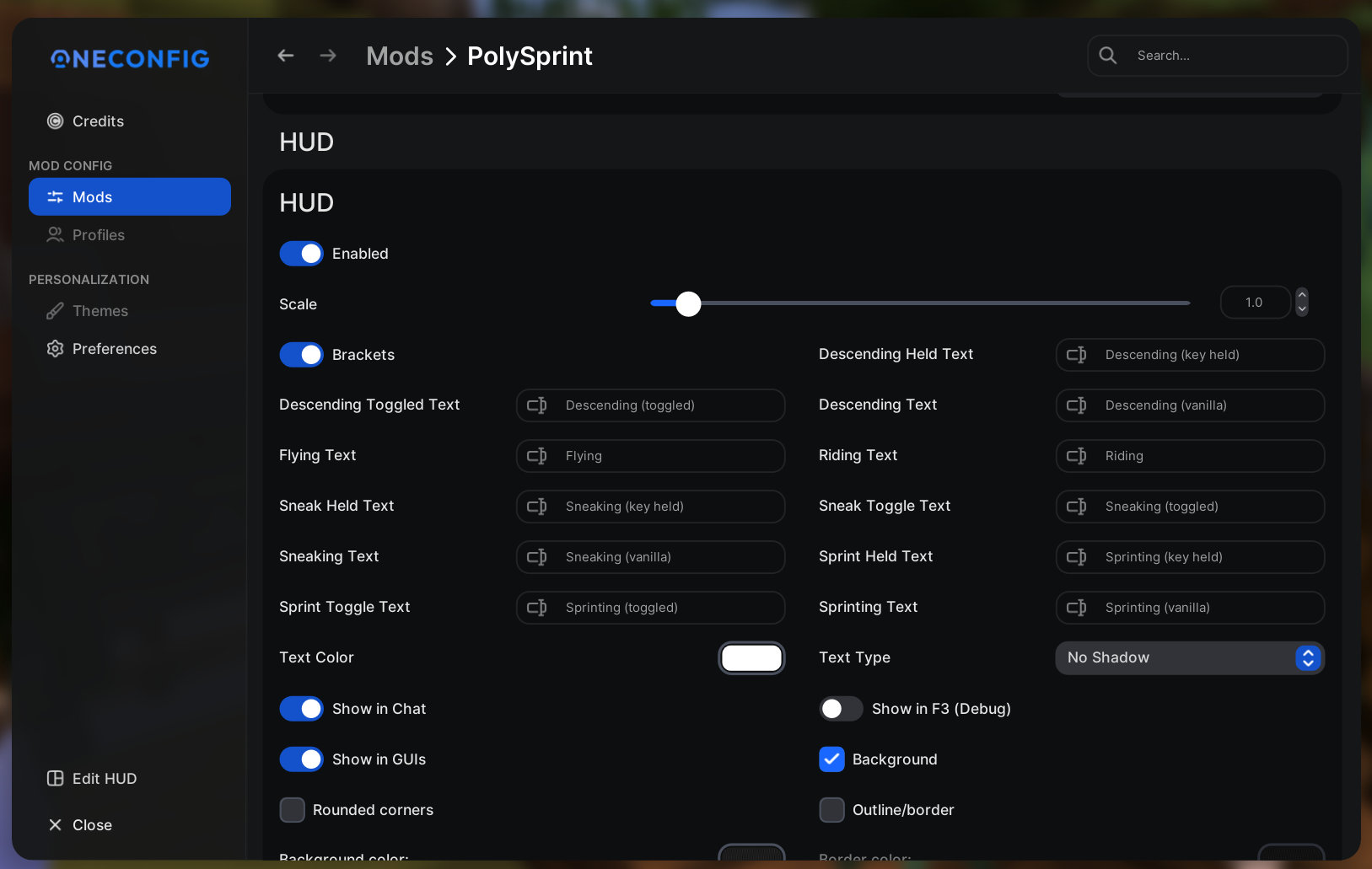Click text cursor icon in Sprinting Text field
The height and width of the screenshot is (869, 1372).
(1077, 608)
